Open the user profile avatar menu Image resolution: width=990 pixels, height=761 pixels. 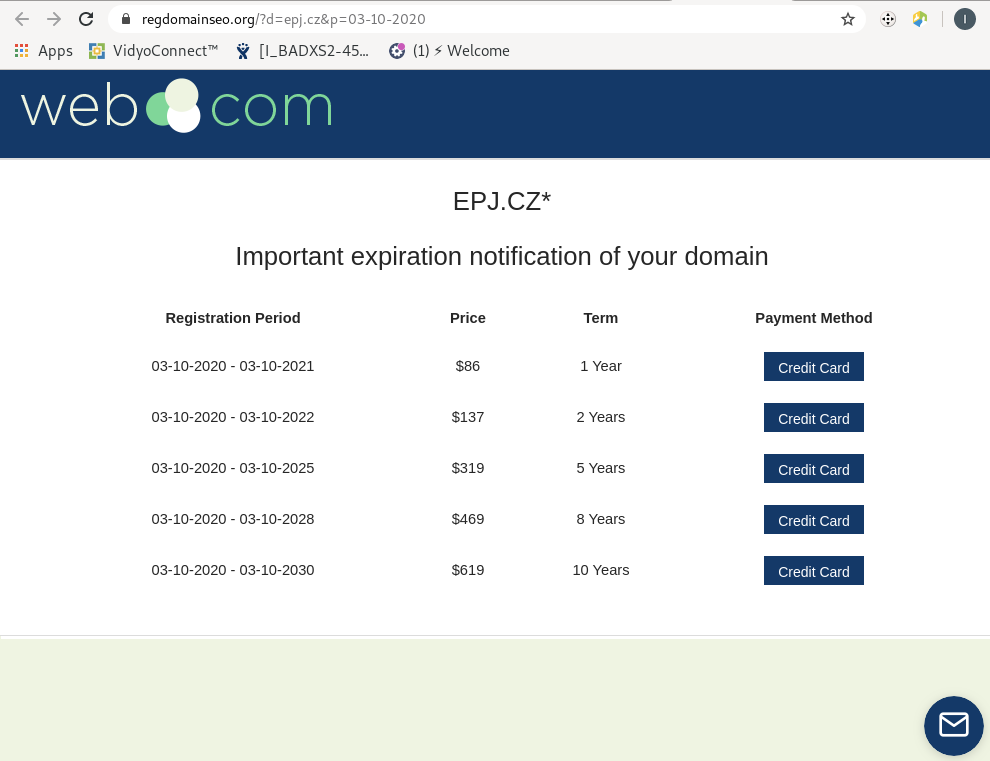pos(965,19)
